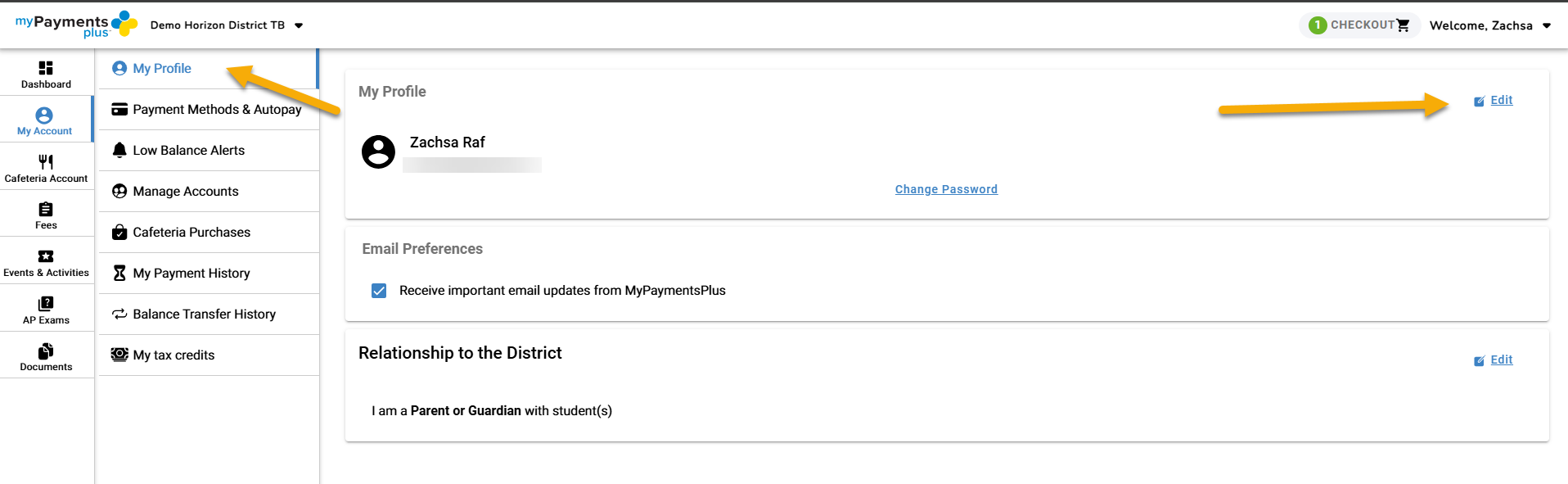Click the checkout shopping cart icon
The height and width of the screenshot is (484, 1568).
1403,25
